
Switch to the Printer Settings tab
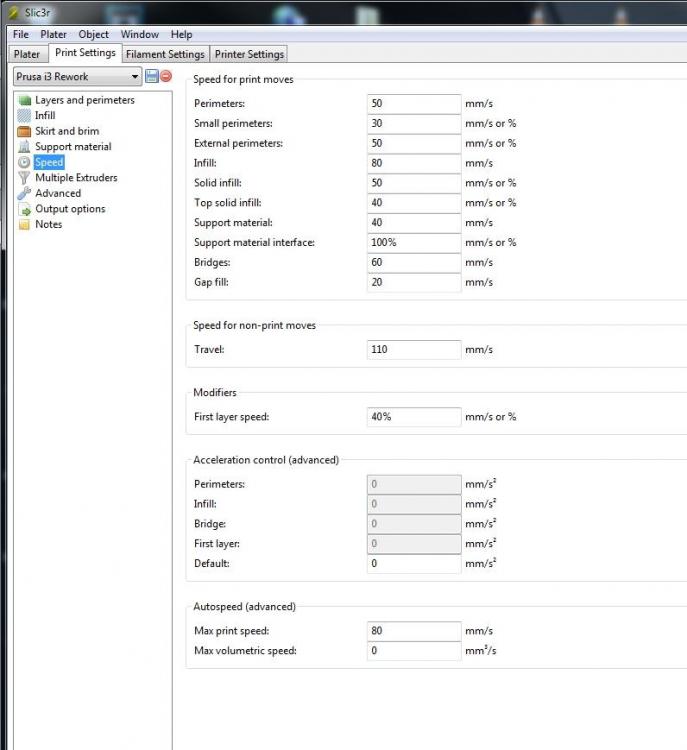[249, 54]
